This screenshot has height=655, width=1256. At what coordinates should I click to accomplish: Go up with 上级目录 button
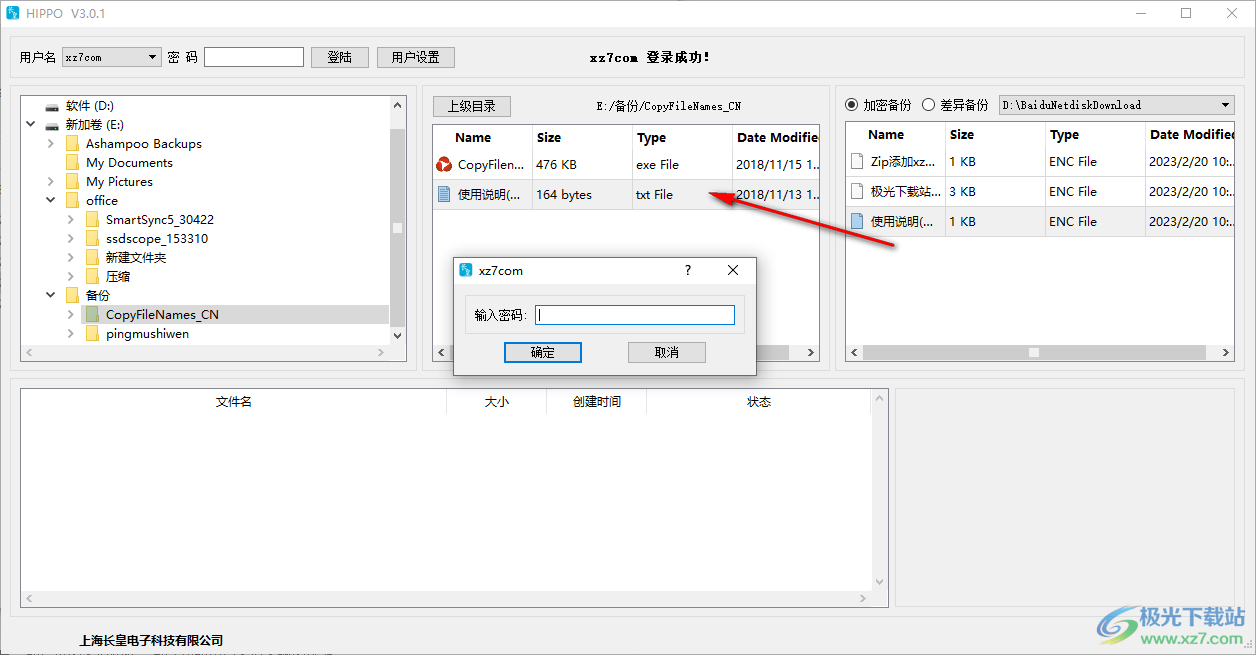click(471, 106)
